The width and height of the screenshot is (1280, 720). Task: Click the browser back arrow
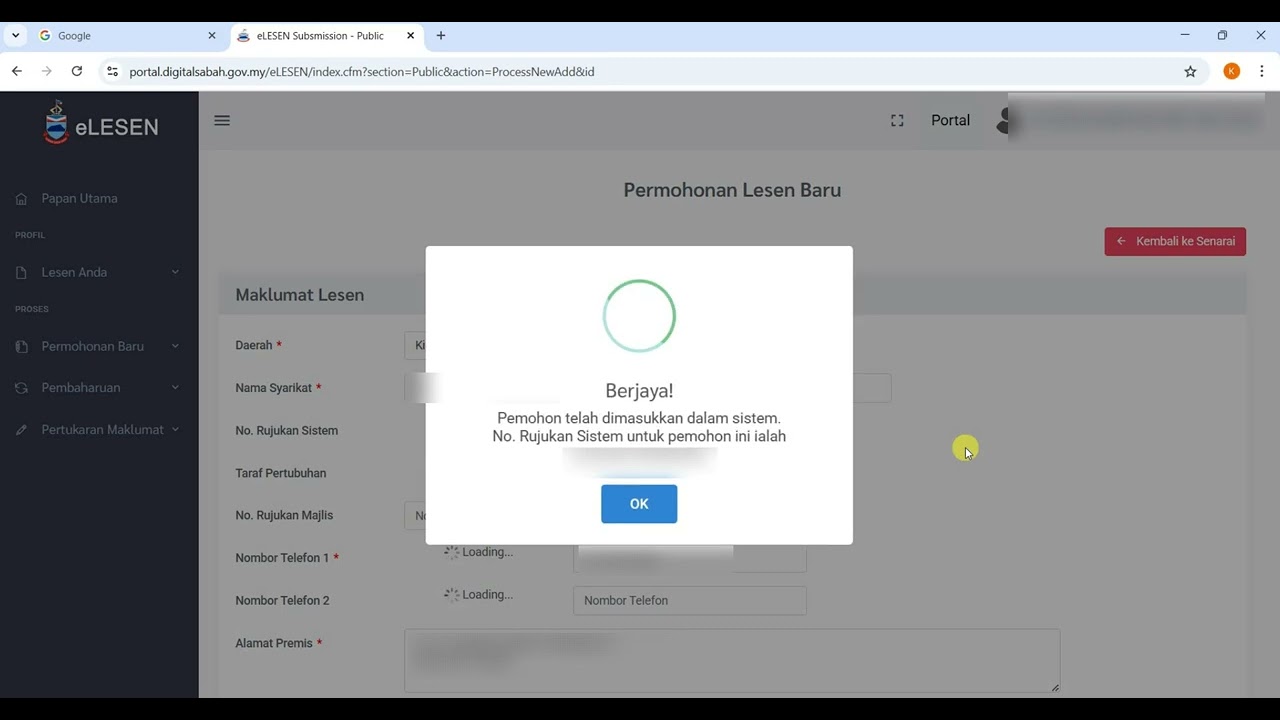[x=17, y=71]
